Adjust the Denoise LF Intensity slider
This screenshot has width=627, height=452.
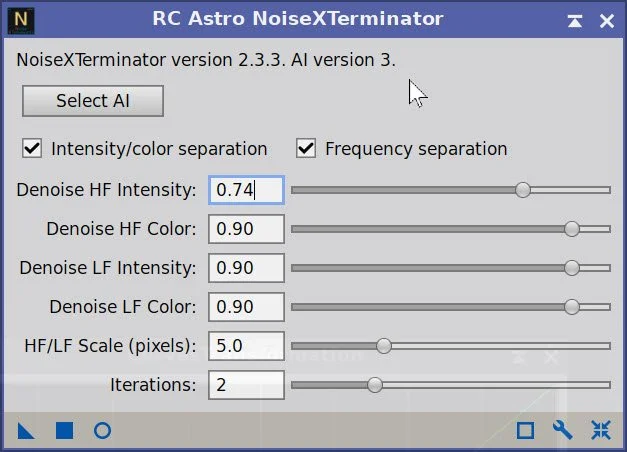click(572, 268)
